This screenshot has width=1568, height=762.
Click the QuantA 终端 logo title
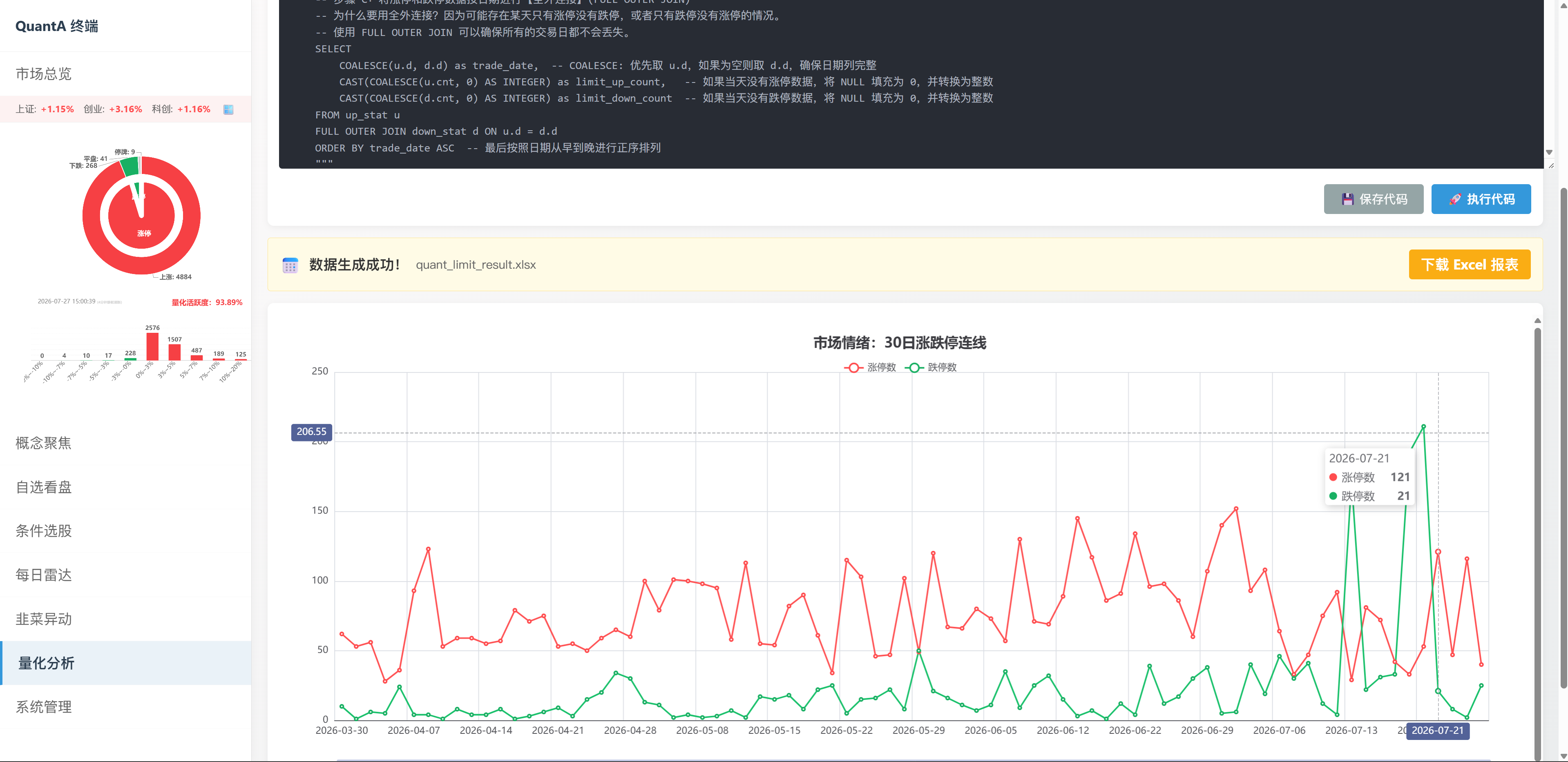pos(57,26)
